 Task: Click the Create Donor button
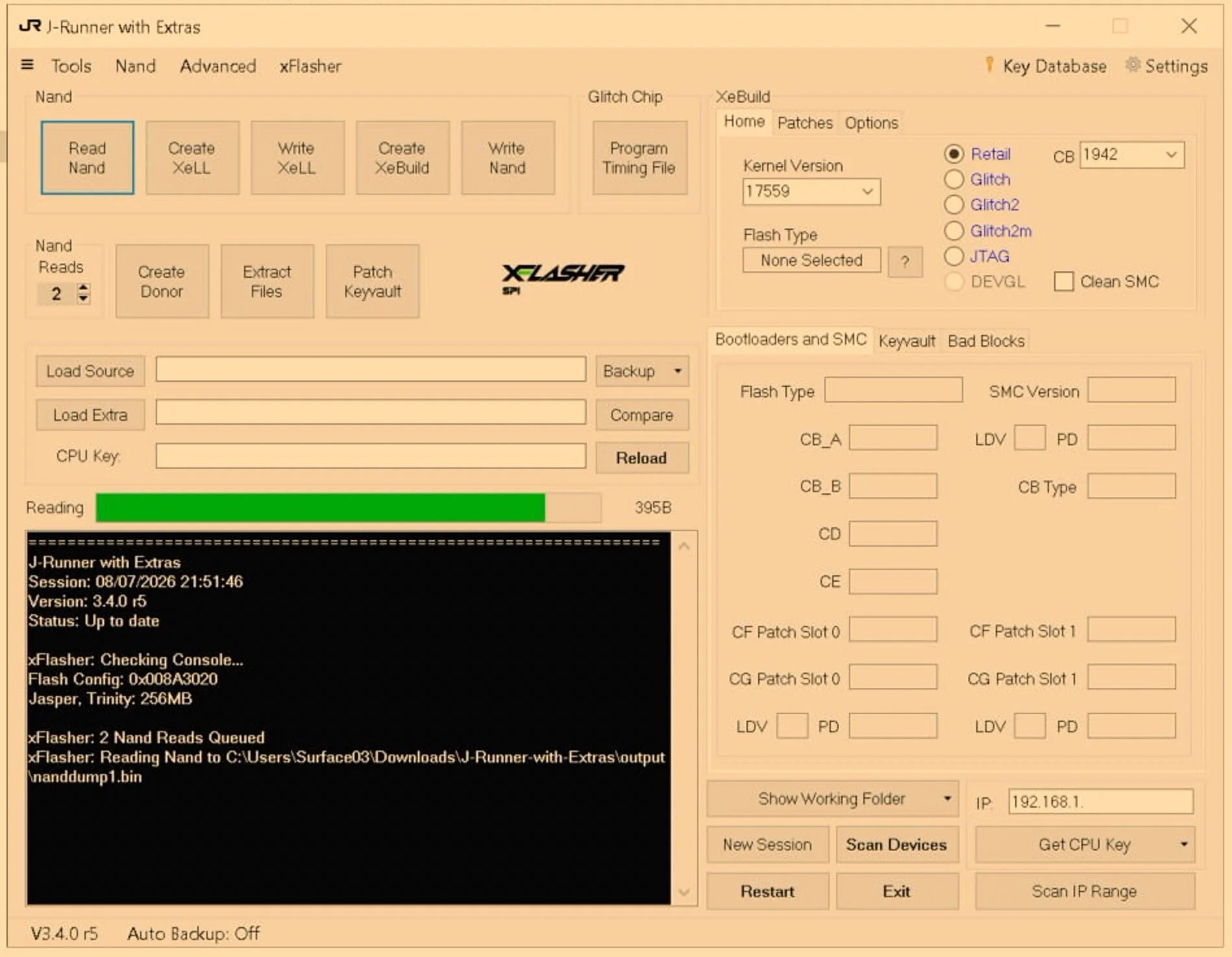coord(162,281)
